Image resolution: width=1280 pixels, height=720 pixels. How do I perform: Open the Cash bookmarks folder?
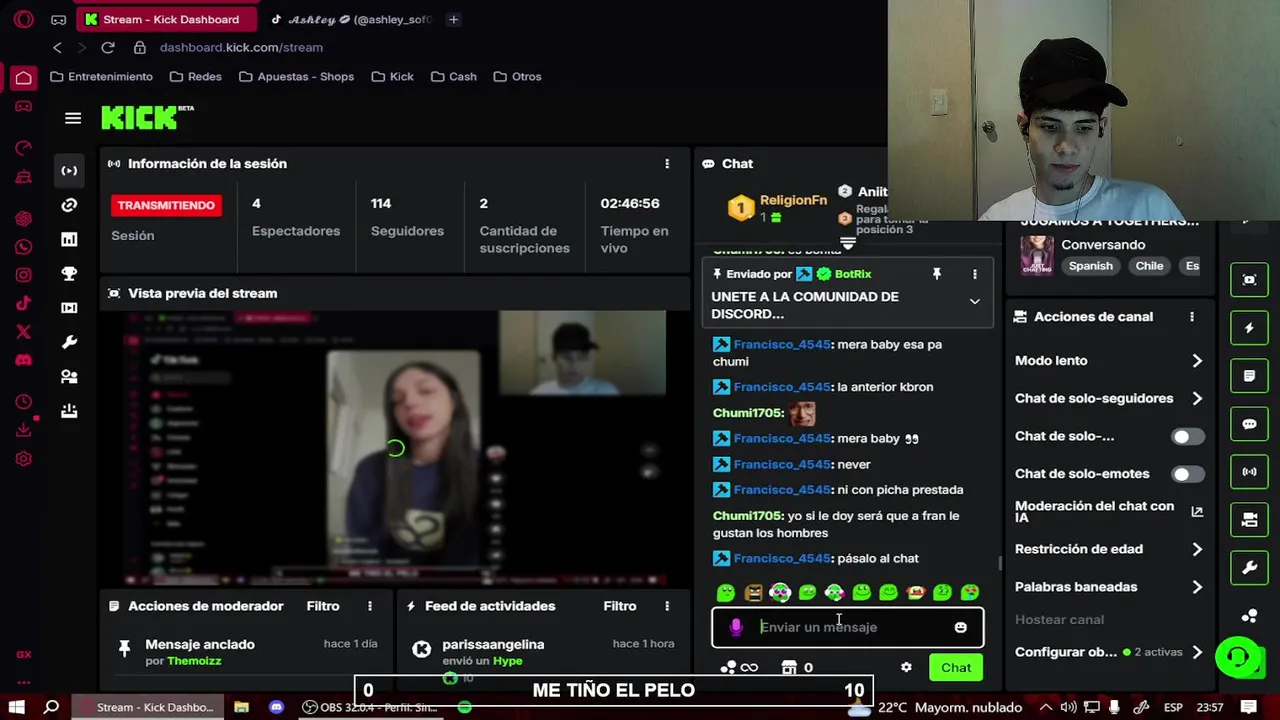(x=453, y=76)
